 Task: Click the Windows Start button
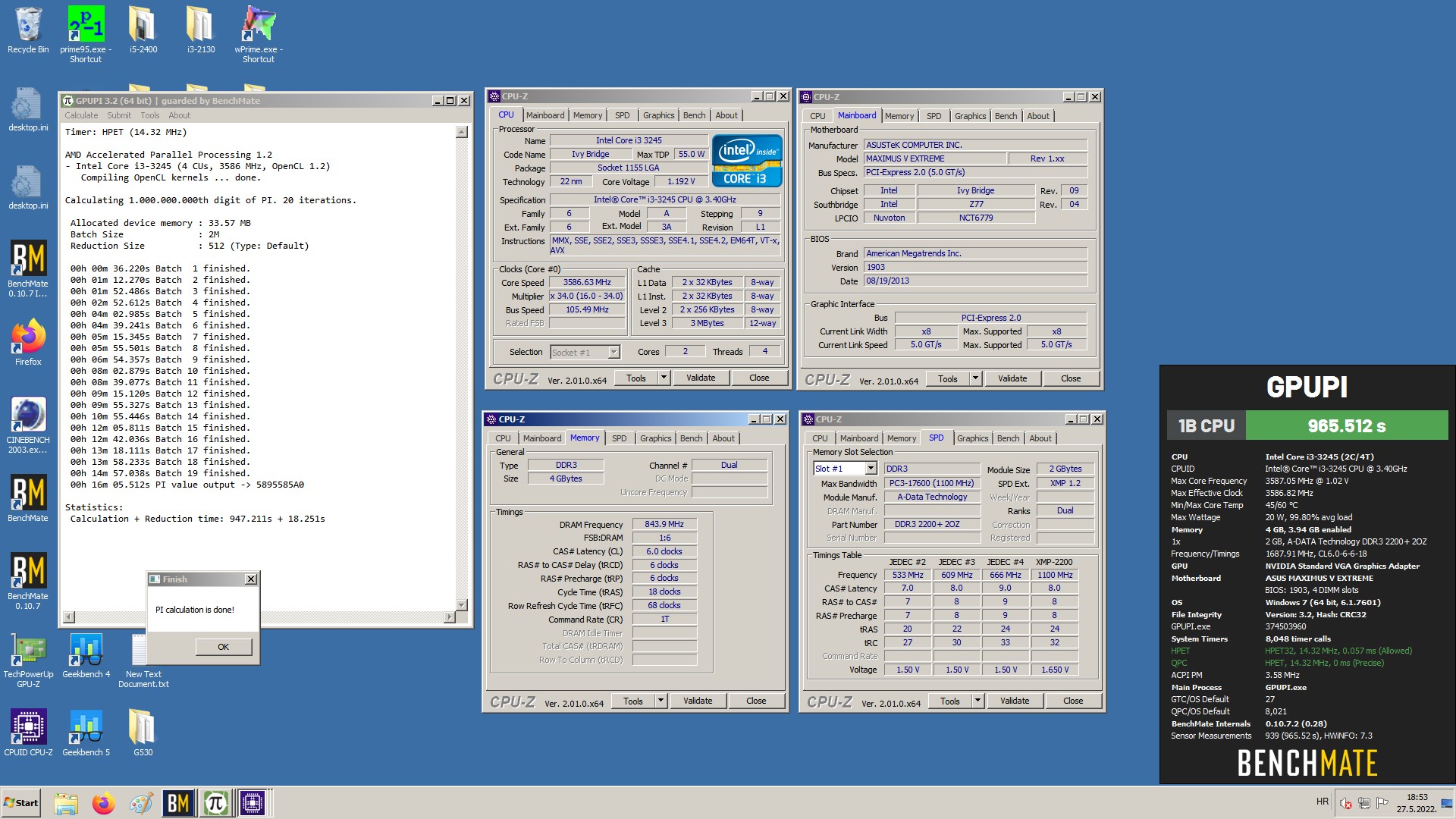tap(21, 803)
